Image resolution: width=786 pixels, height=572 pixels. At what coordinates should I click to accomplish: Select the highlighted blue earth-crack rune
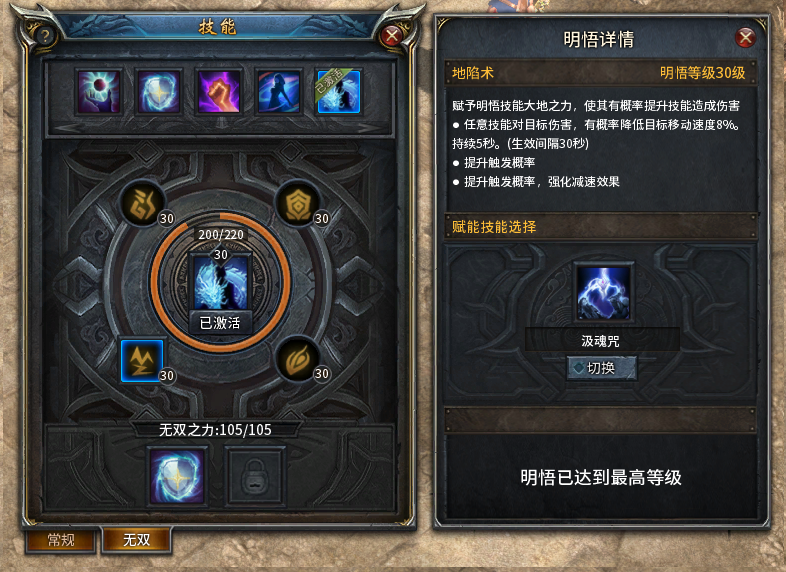[x=142, y=360]
